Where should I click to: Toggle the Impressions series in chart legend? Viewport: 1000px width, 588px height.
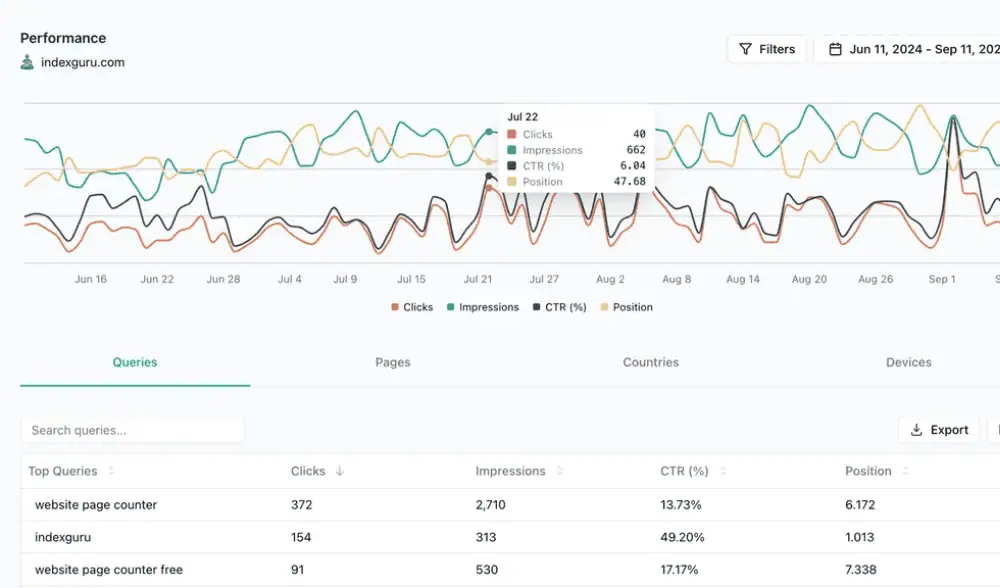point(483,307)
